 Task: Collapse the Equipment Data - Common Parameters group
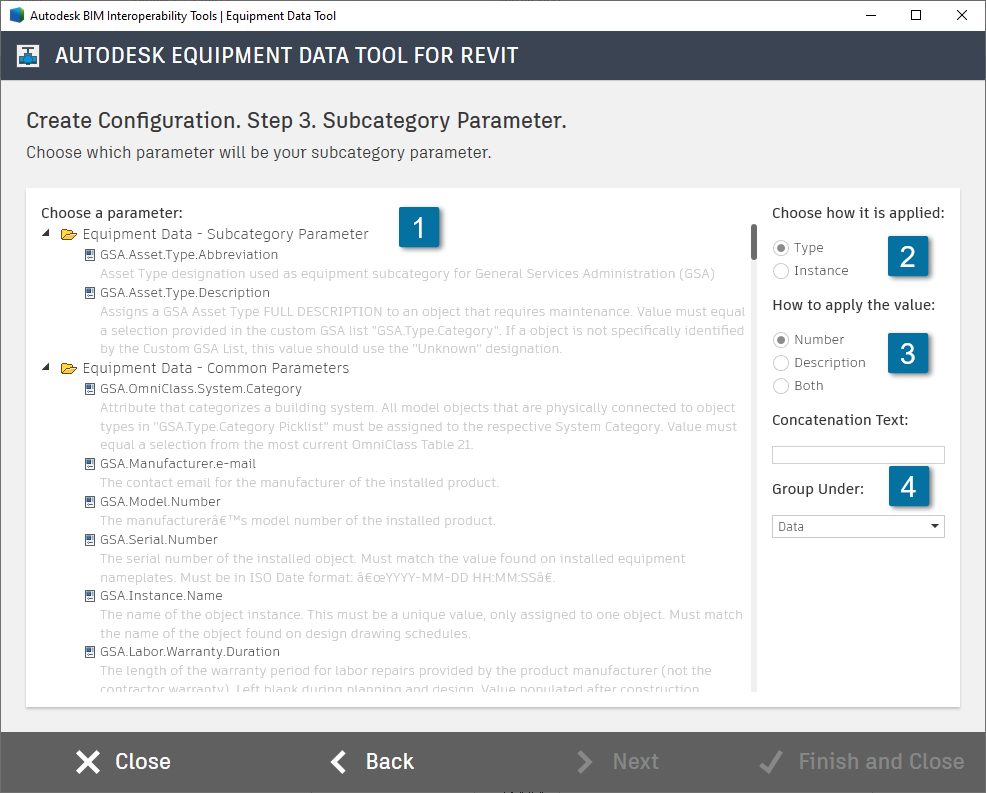[44, 368]
